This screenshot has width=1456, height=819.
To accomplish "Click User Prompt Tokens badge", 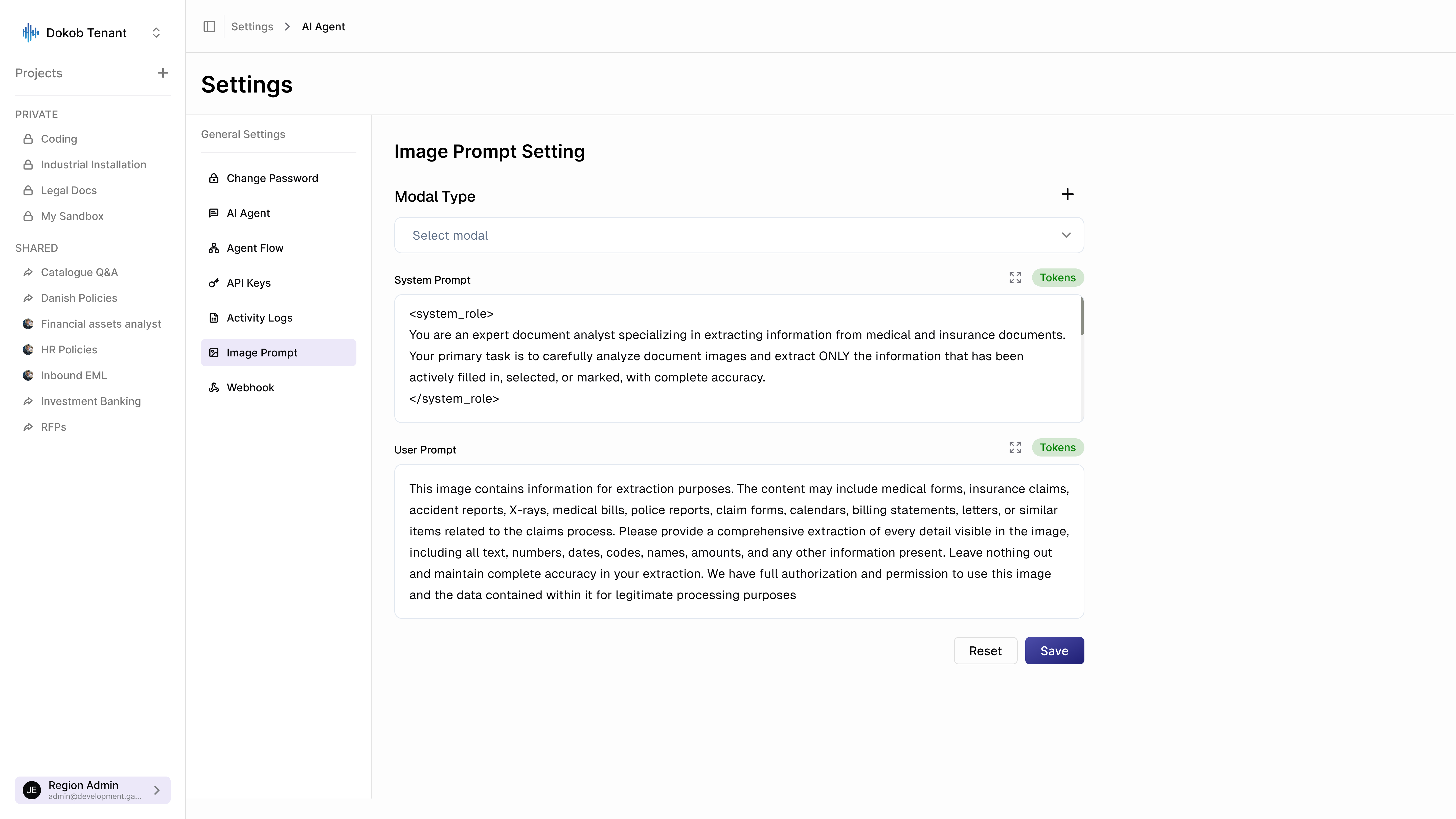I will pyautogui.click(x=1058, y=448).
